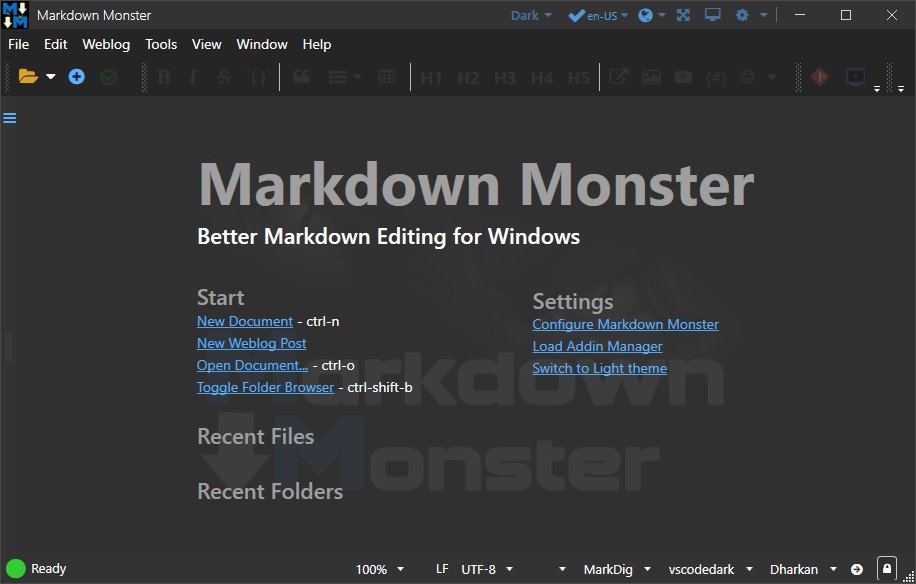
Task: Open Configure Markdown Monster link
Action: point(625,324)
